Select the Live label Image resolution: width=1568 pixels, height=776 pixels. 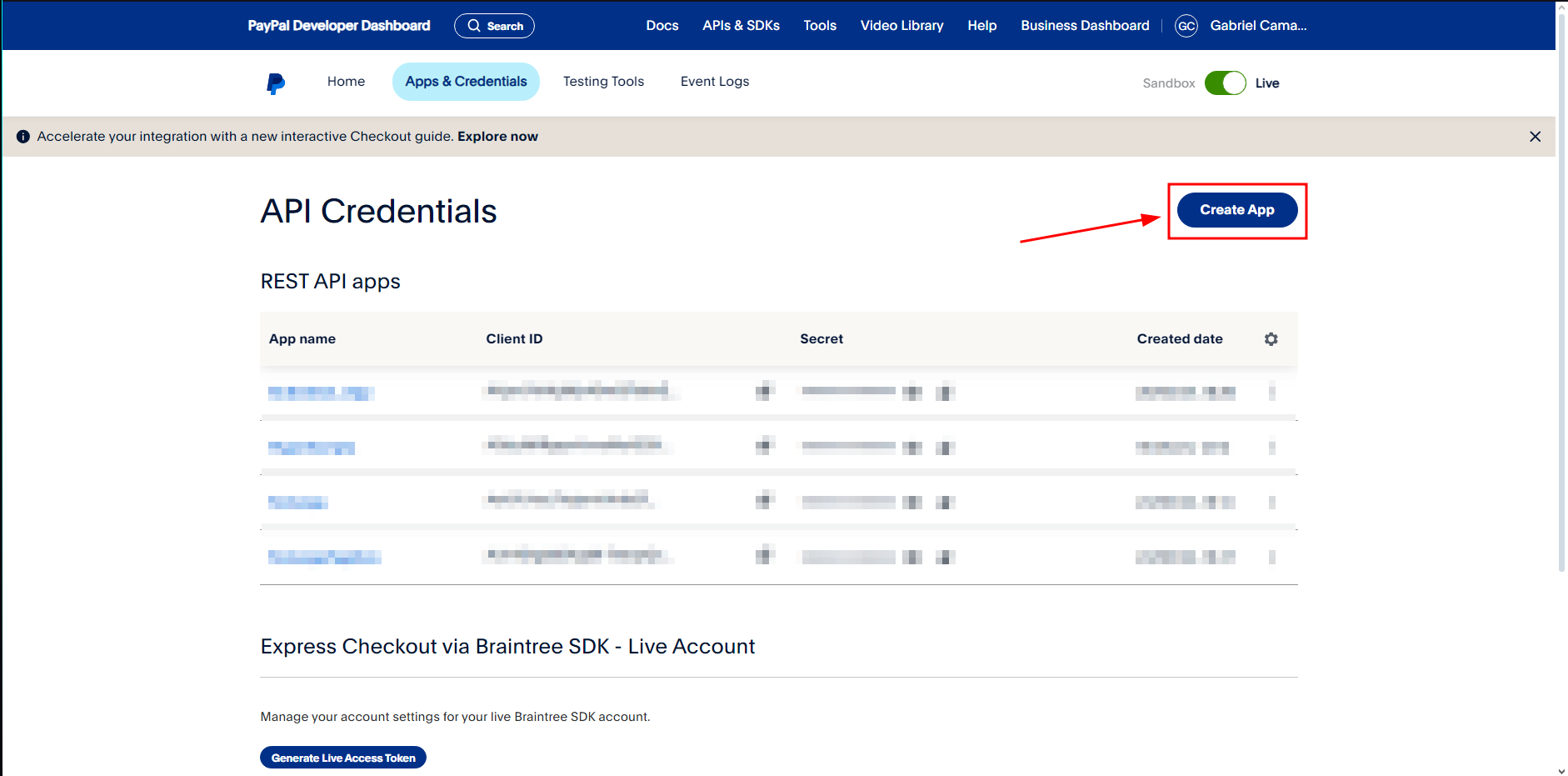point(1267,83)
